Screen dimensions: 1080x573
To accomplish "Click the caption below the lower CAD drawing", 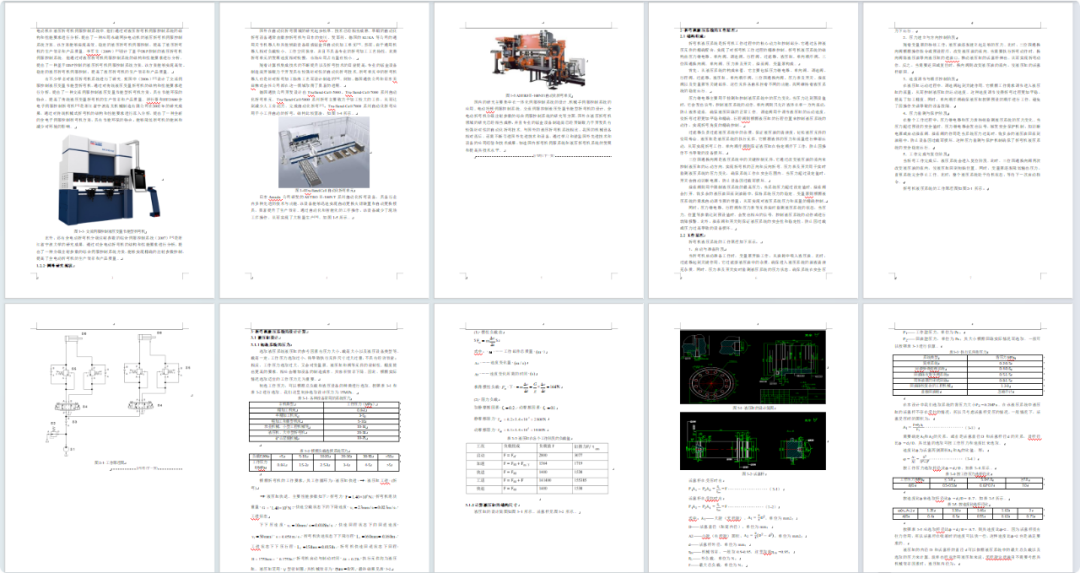I will click(x=754, y=474).
